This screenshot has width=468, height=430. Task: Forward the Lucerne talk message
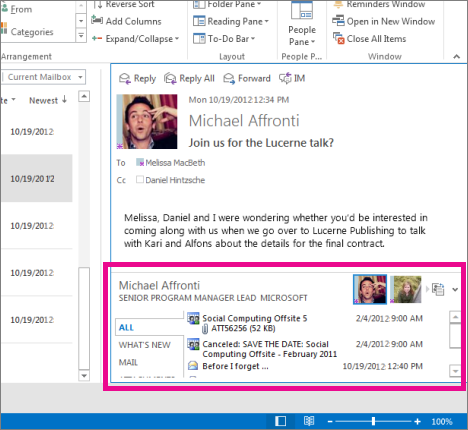(247, 79)
